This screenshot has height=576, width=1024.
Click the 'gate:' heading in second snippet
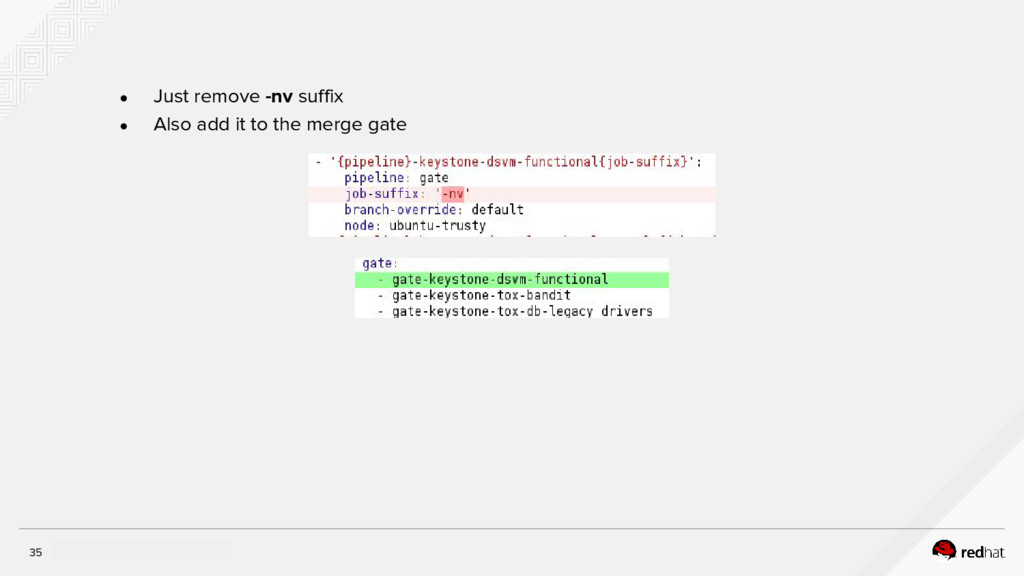pyautogui.click(x=379, y=264)
